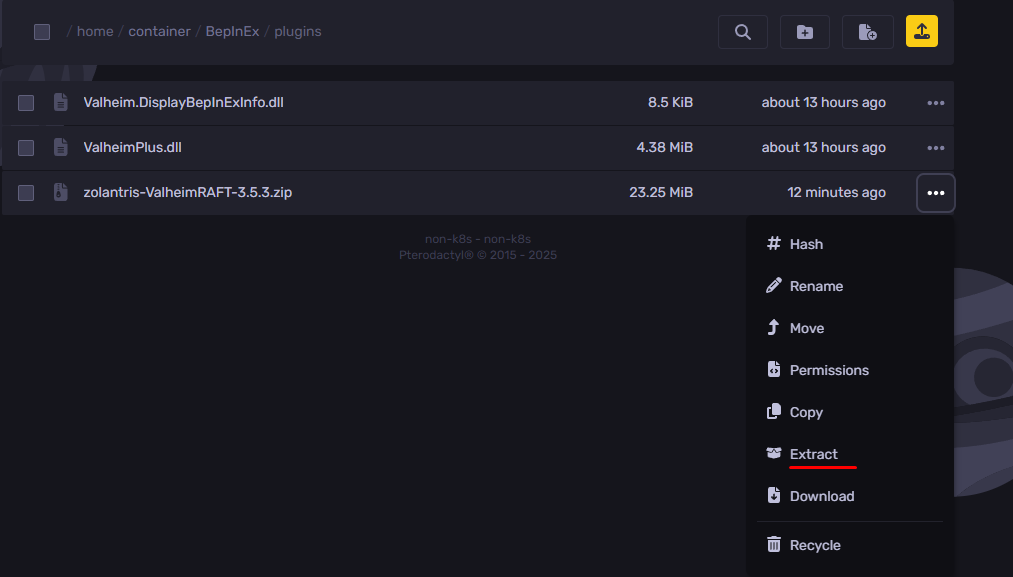1013x577 pixels.
Task: Choose Hash from the context menu
Action: point(850,244)
